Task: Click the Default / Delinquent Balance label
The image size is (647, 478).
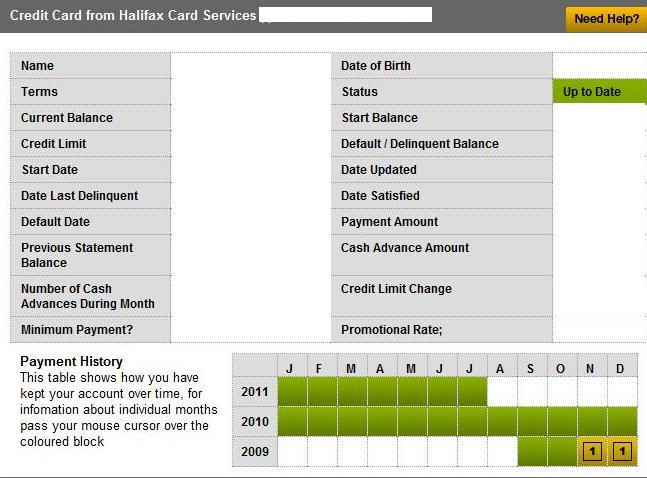Action: click(x=419, y=144)
